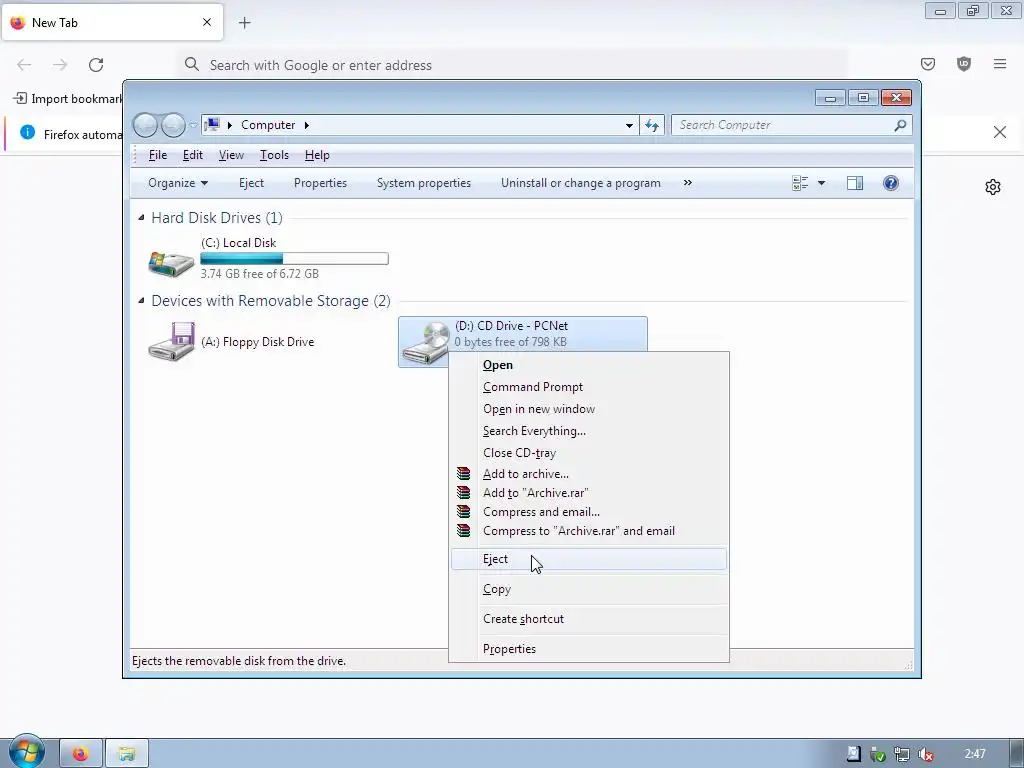Screen dimensions: 1024x768
Task: Click the Explorer refresh button
Action: [x=652, y=125]
